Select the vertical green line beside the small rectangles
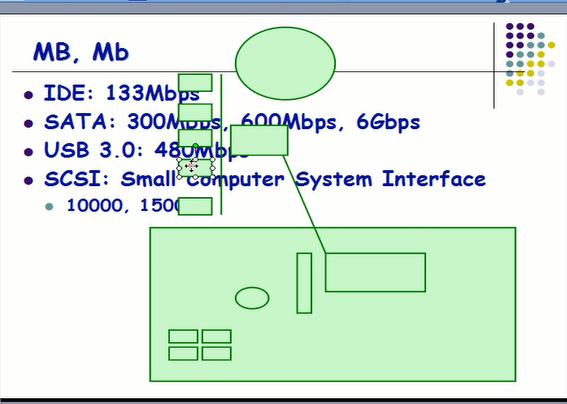The height and width of the screenshot is (404, 567). point(221,144)
